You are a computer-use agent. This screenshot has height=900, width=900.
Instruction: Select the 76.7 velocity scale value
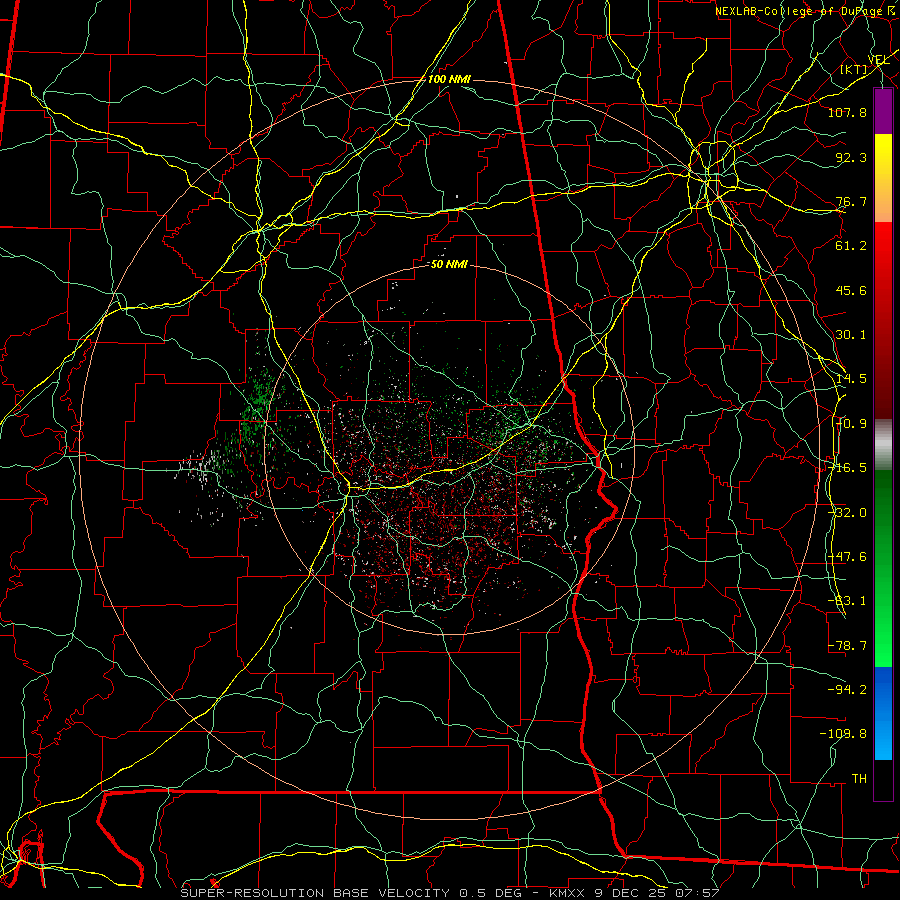[x=851, y=201]
